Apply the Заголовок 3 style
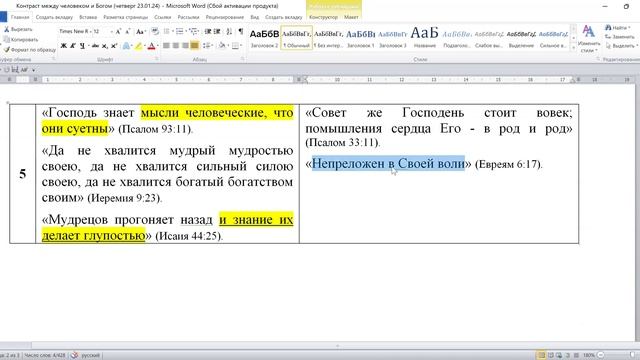Screen dimensions: 640x360 point(393,38)
